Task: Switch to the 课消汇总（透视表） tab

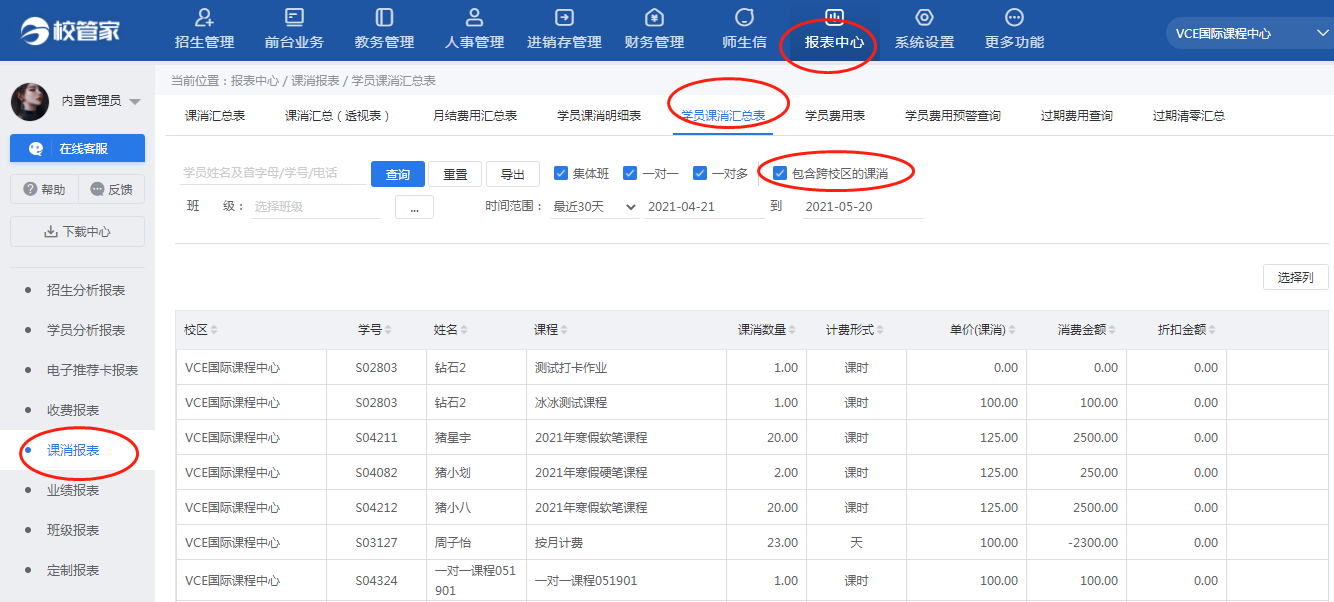Action: coord(339,116)
